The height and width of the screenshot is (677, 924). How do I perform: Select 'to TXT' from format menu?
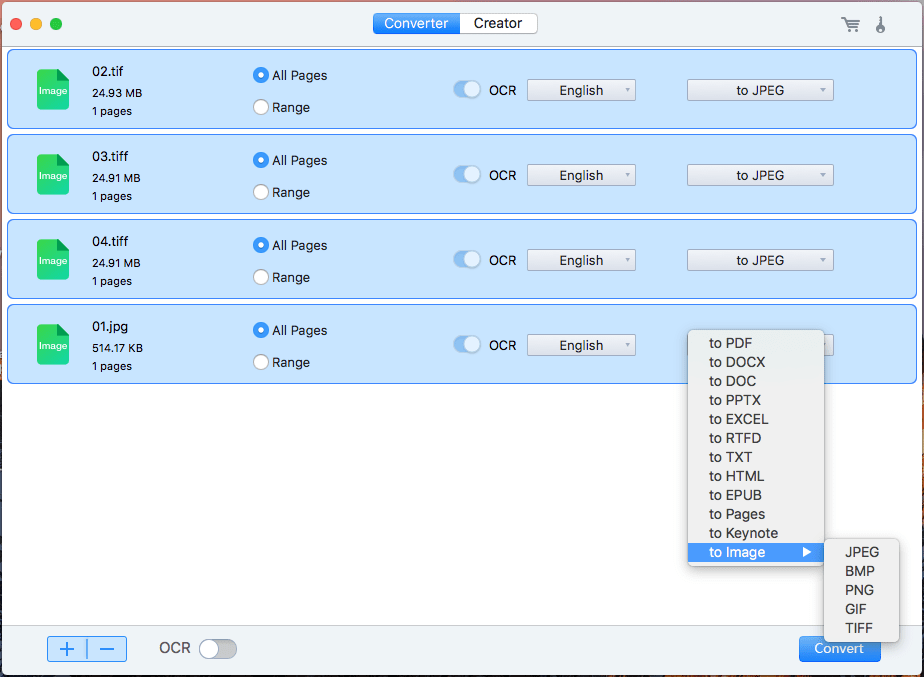[x=755, y=457]
